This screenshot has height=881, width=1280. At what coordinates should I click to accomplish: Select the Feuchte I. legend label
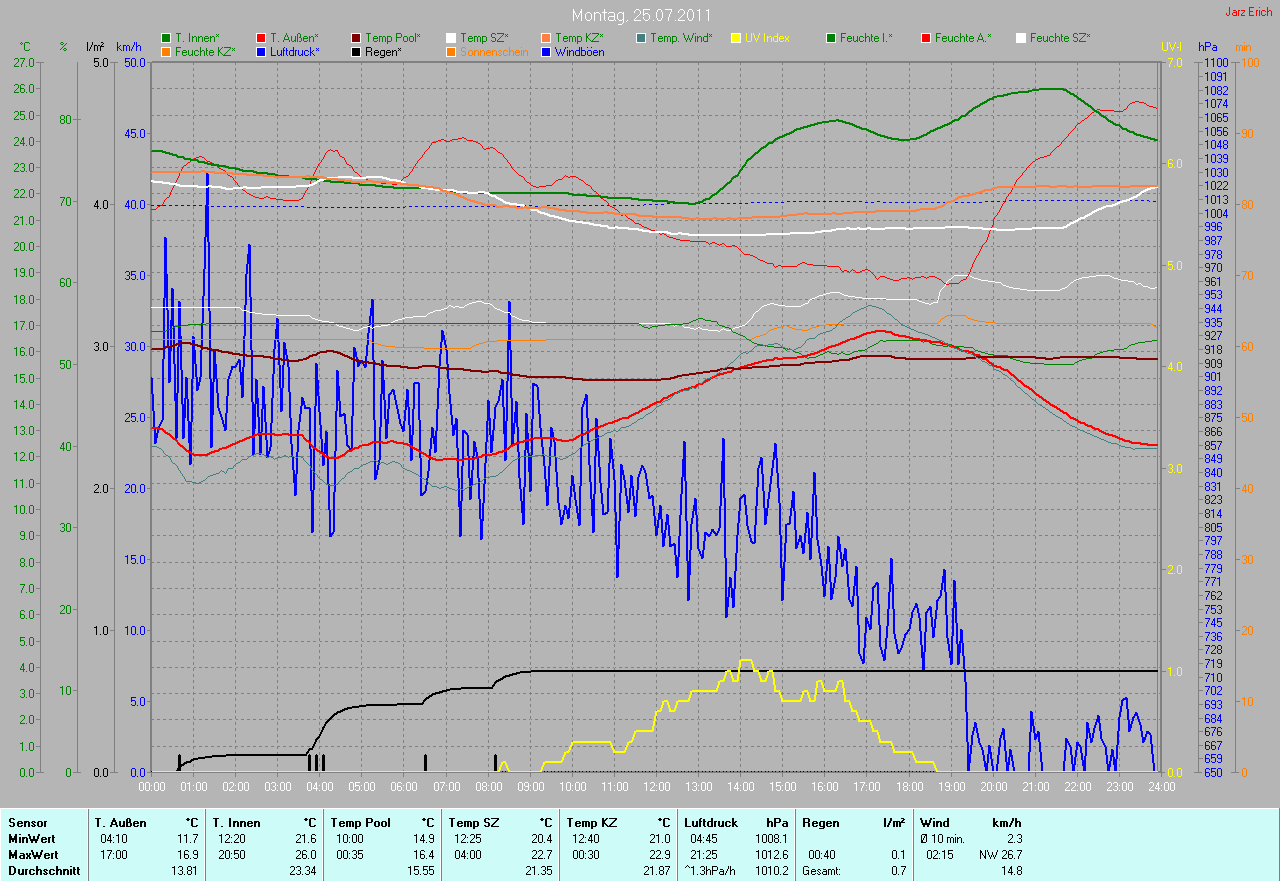[x=866, y=38]
